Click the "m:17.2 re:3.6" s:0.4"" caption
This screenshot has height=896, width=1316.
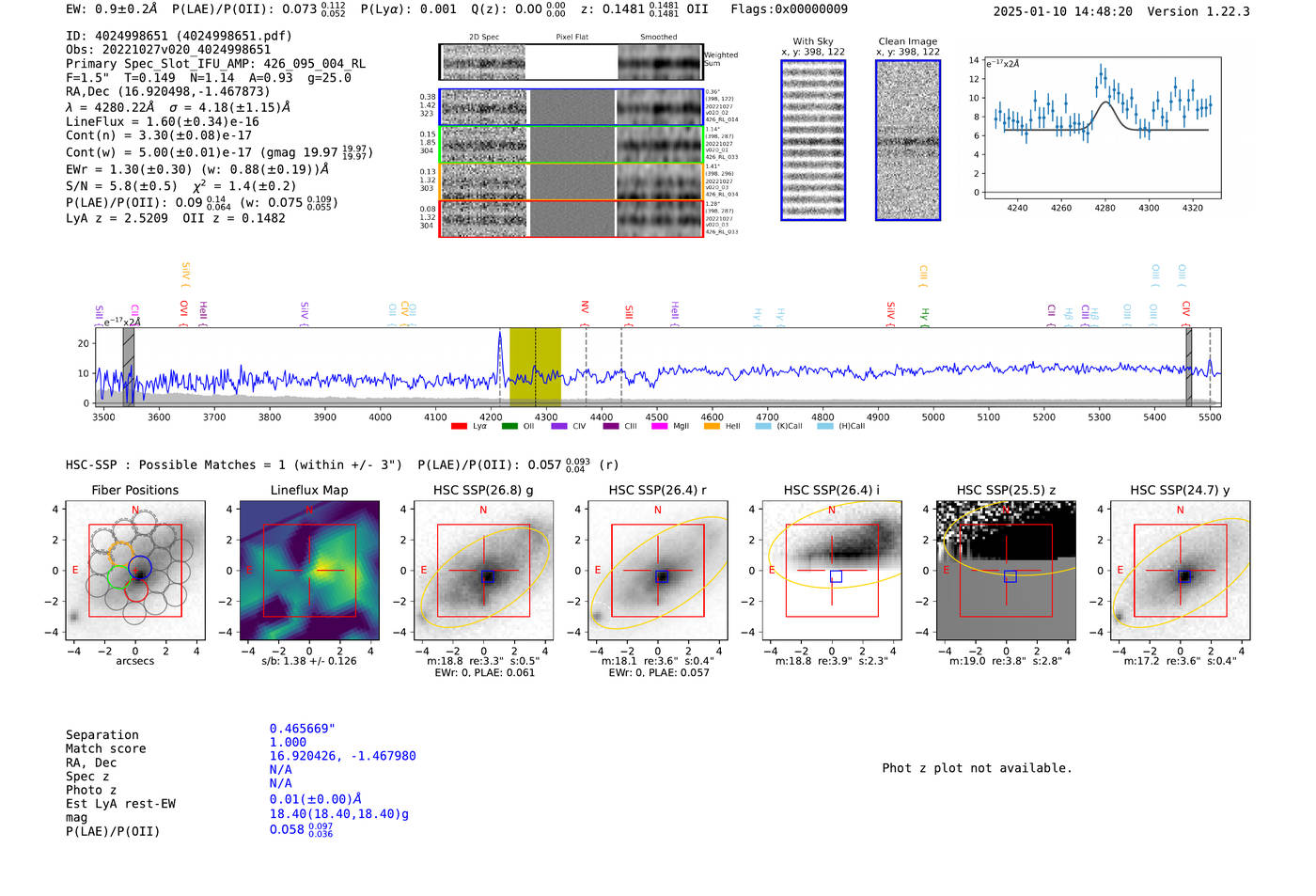(x=1181, y=661)
